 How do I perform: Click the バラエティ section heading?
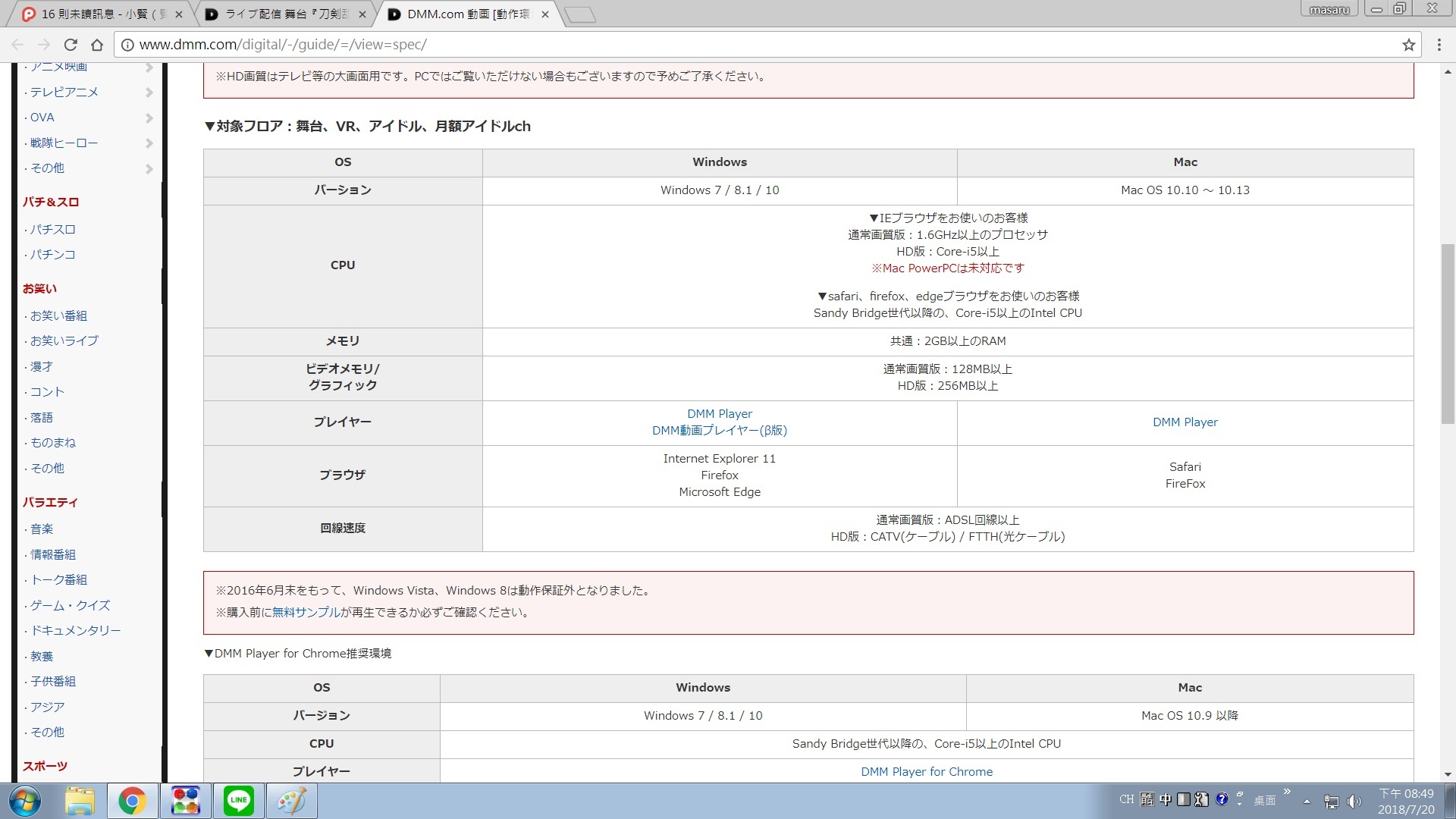pyautogui.click(x=50, y=502)
